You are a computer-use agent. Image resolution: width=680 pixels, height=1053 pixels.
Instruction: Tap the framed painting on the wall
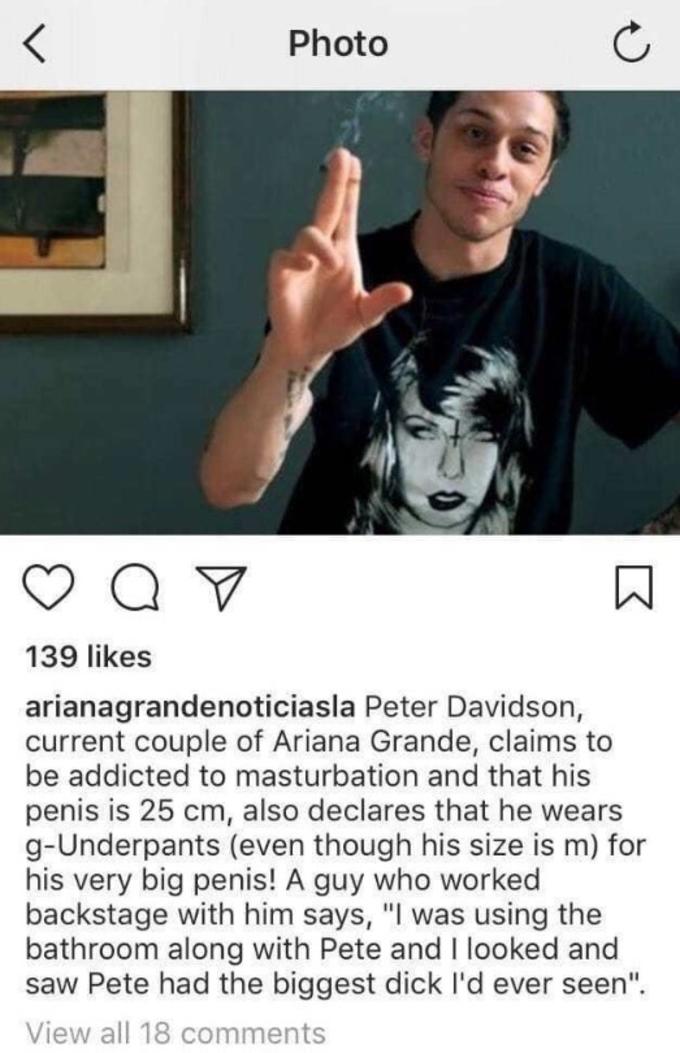tap(93, 210)
